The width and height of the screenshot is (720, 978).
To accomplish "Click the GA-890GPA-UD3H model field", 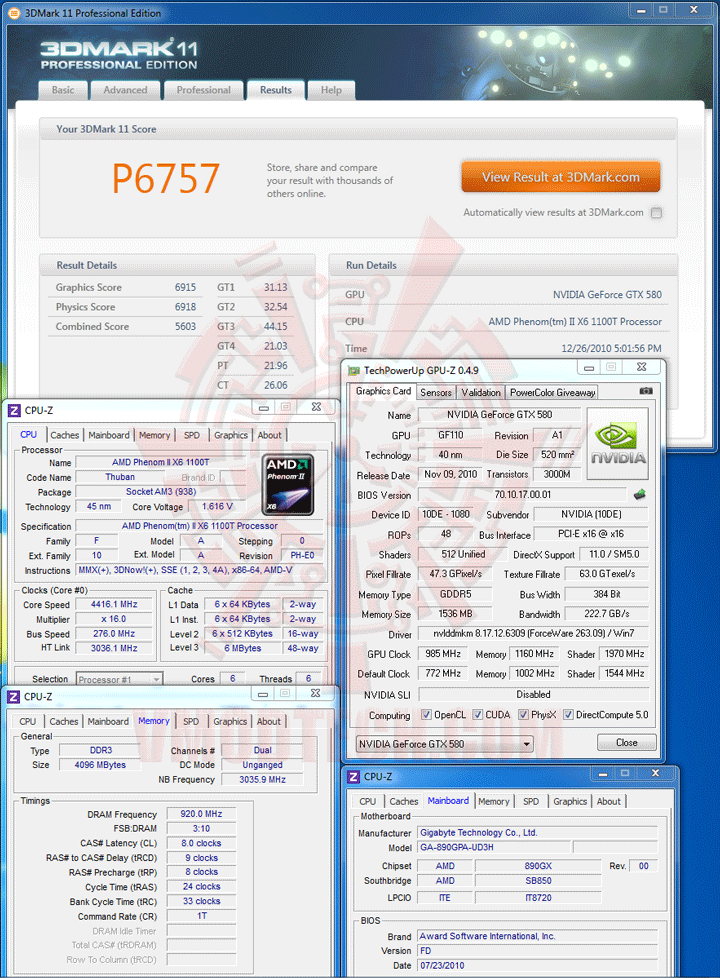I will [x=494, y=848].
